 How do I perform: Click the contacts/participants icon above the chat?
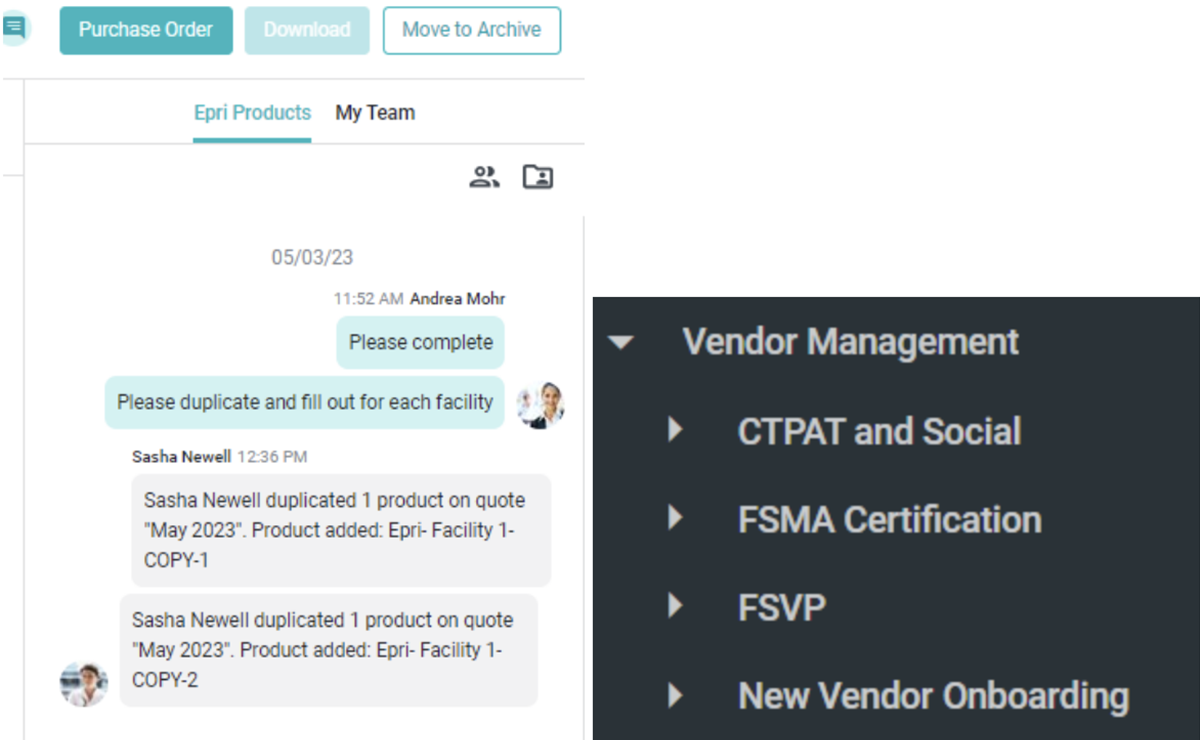pos(484,176)
